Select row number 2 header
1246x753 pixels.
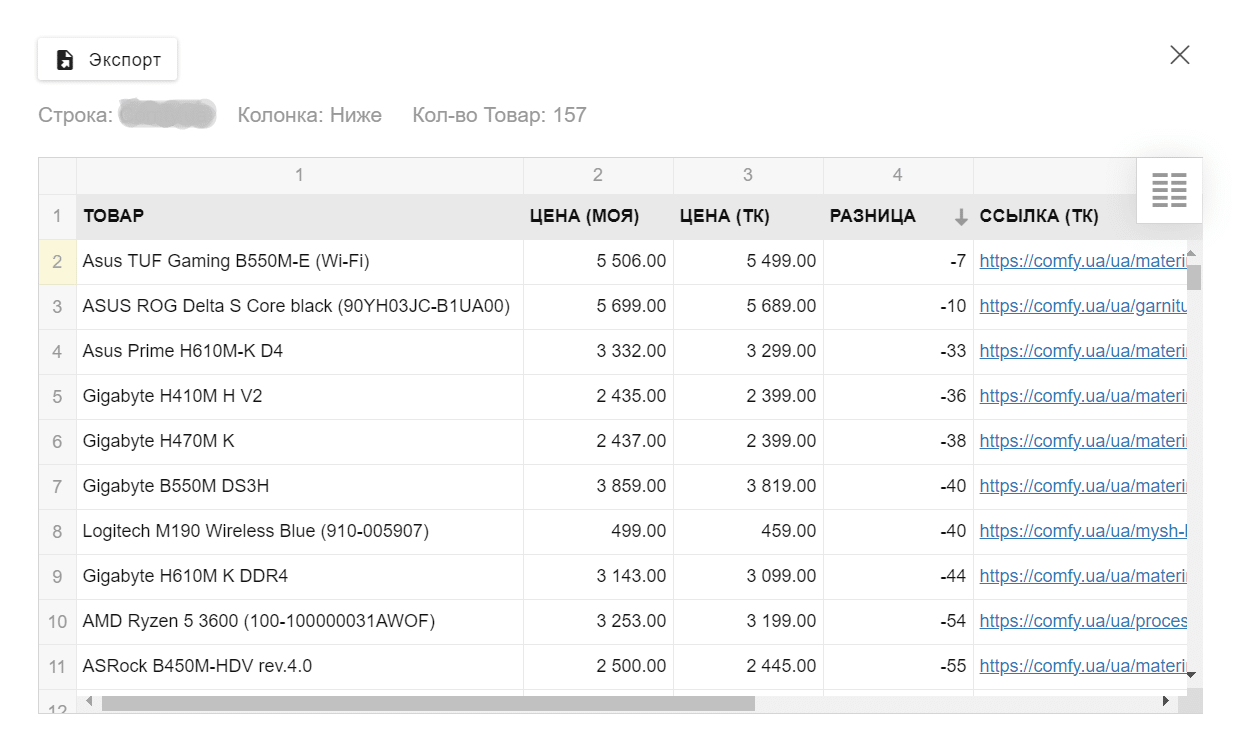(x=57, y=262)
